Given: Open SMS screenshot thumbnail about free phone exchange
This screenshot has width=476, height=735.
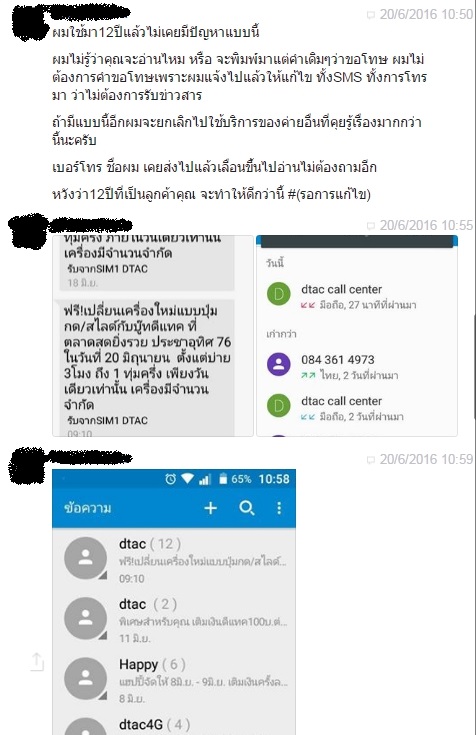Looking at the screenshot, I should (x=153, y=336).
